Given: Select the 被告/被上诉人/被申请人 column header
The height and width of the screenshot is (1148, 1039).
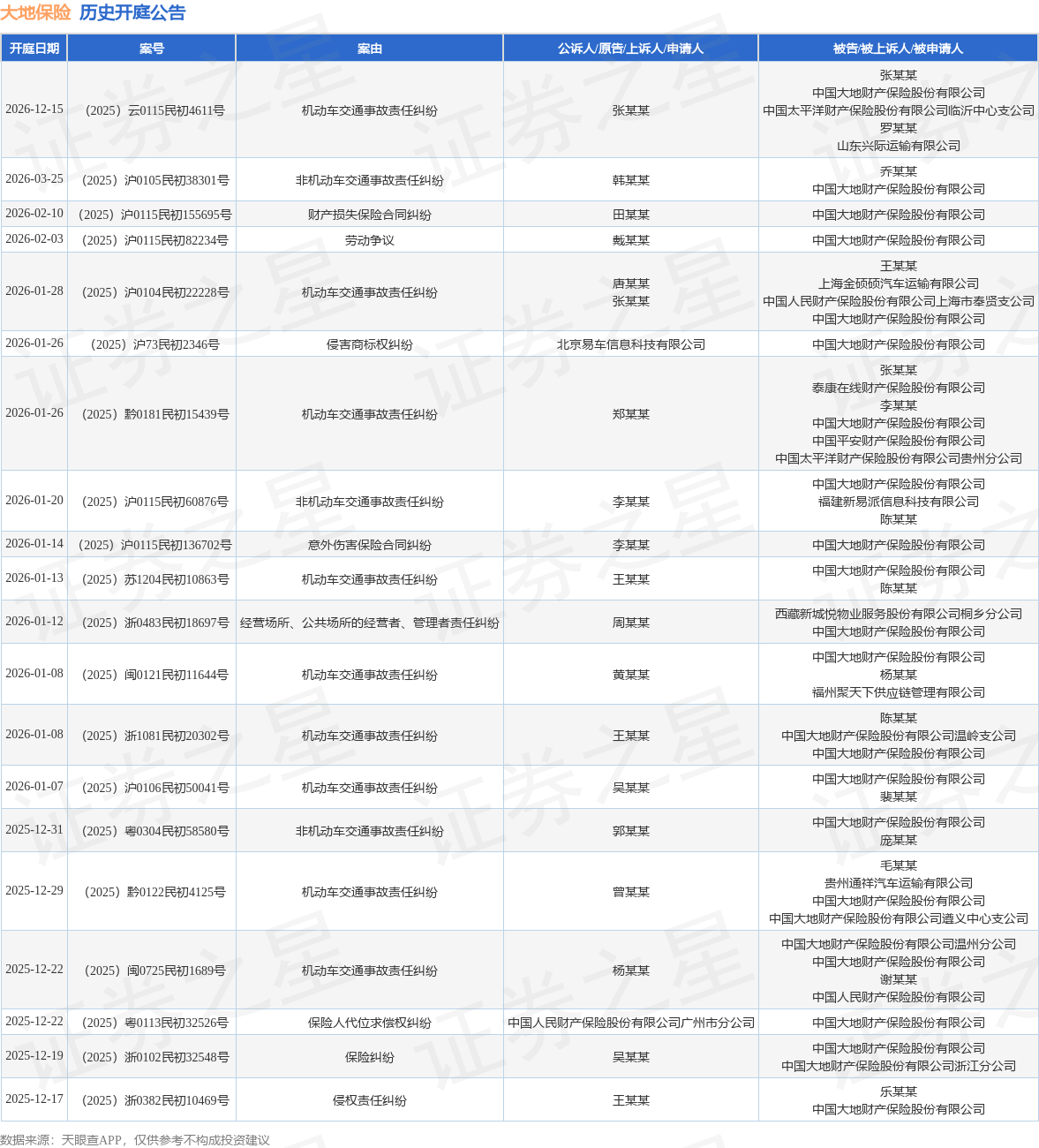Looking at the screenshot, I should pyautogui.click(x=899, y=49).
